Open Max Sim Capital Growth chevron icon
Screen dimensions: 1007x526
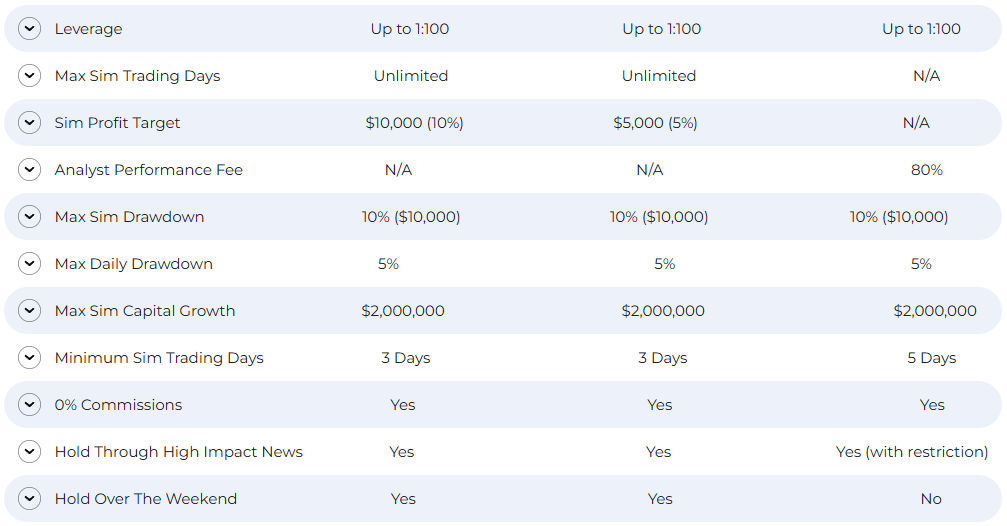tap(30, 311)
